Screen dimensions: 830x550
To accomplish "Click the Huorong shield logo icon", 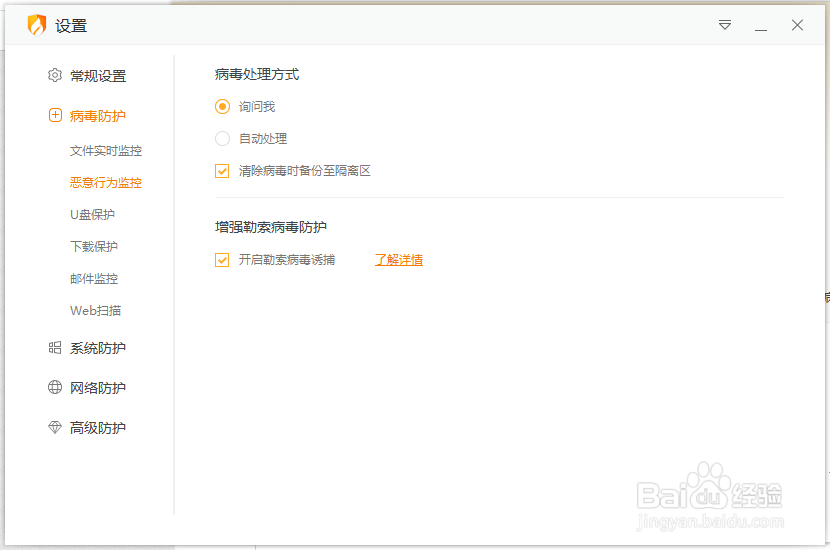I will pyautogui.click(x=37, y=25).
